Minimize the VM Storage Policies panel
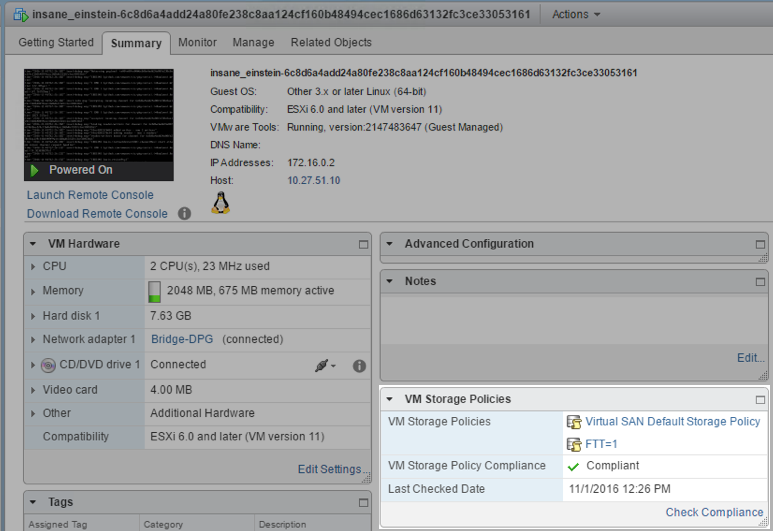773x531 pixels. pos(760,400)
